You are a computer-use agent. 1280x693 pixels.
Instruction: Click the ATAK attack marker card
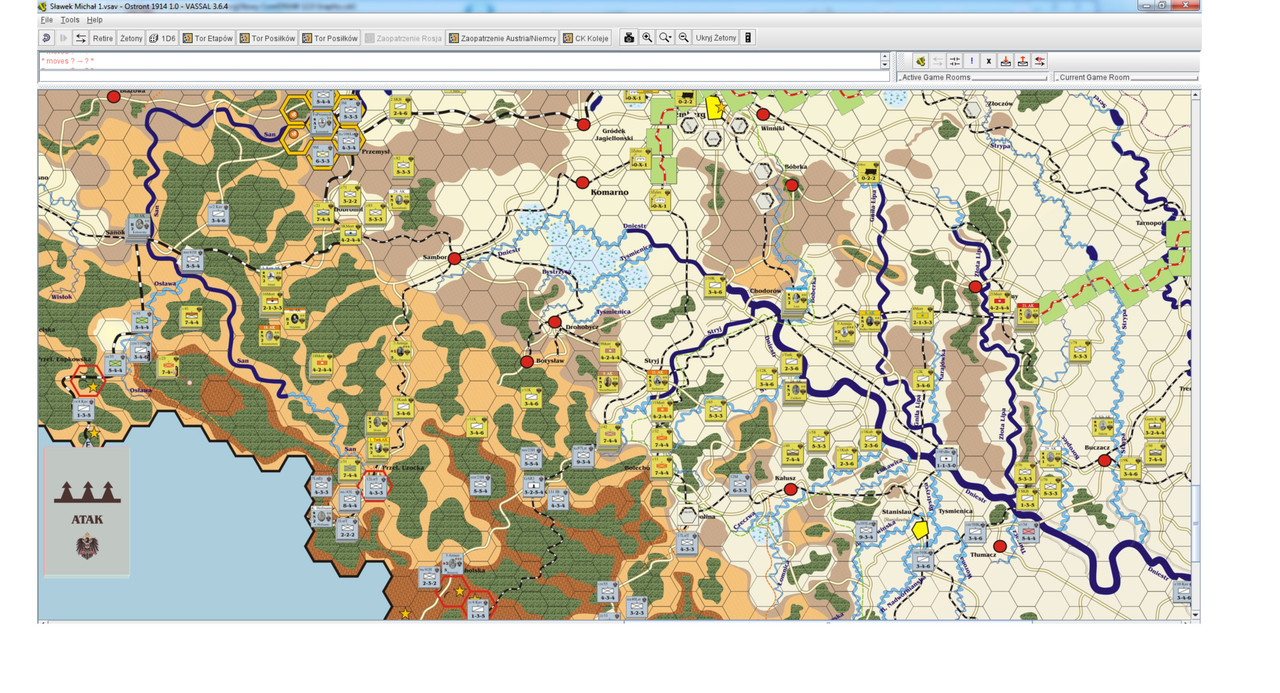pos(87,511)
